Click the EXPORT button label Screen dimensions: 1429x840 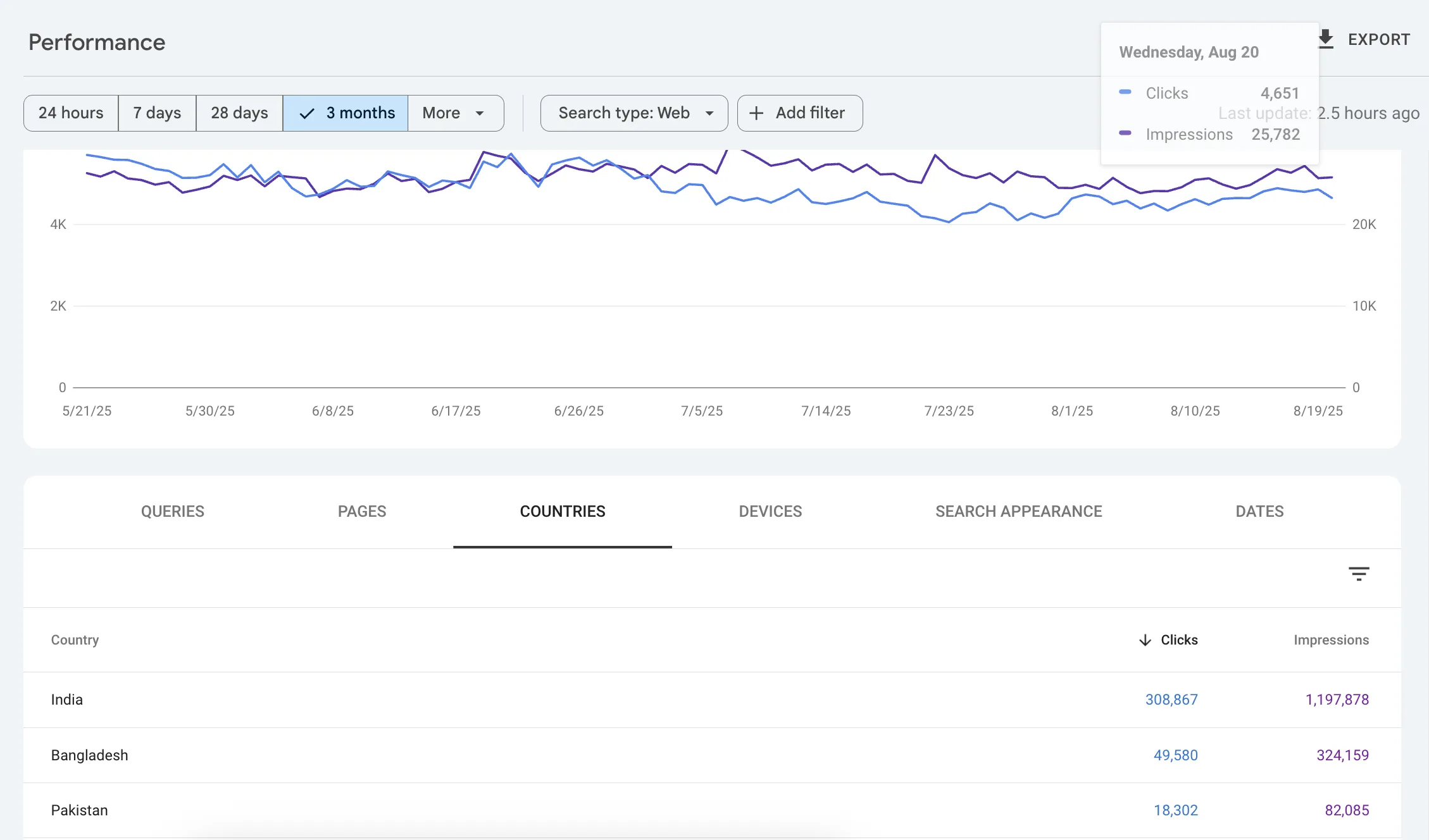pyautogui.click(x=1379, y=39)
